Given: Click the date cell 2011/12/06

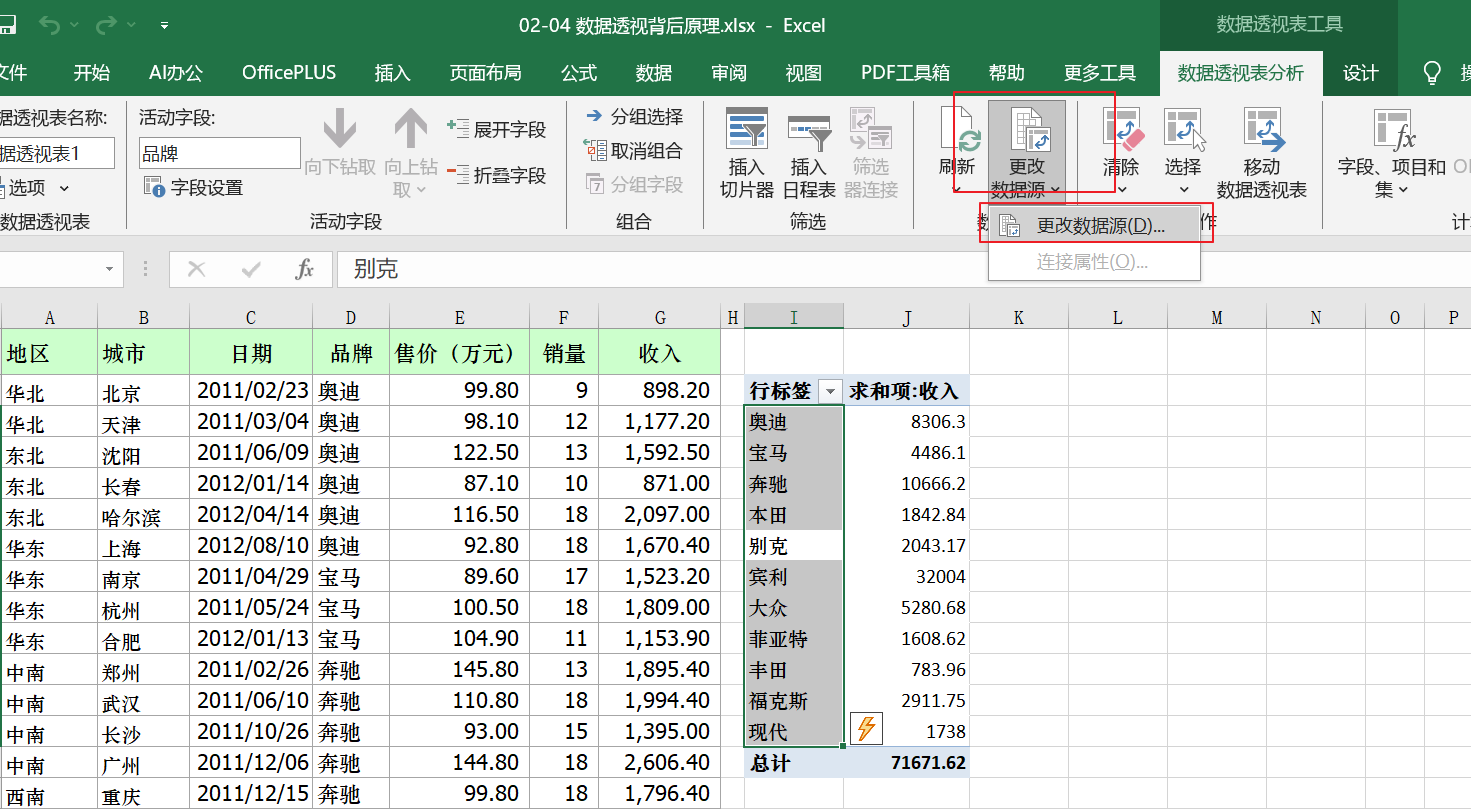Looking at the screenshot, I should tap(251, 764).
